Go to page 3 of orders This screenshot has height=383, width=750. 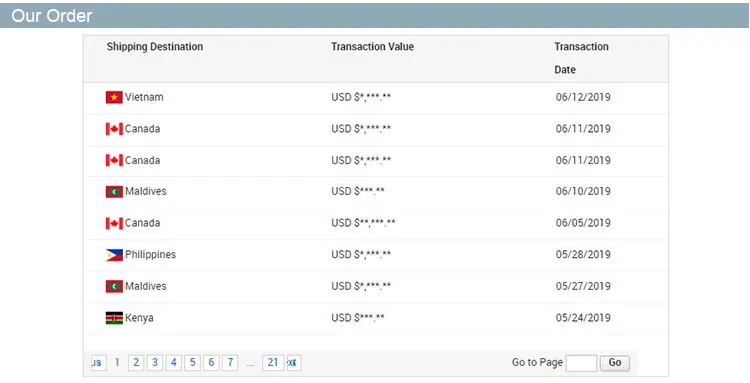(155, 362)
